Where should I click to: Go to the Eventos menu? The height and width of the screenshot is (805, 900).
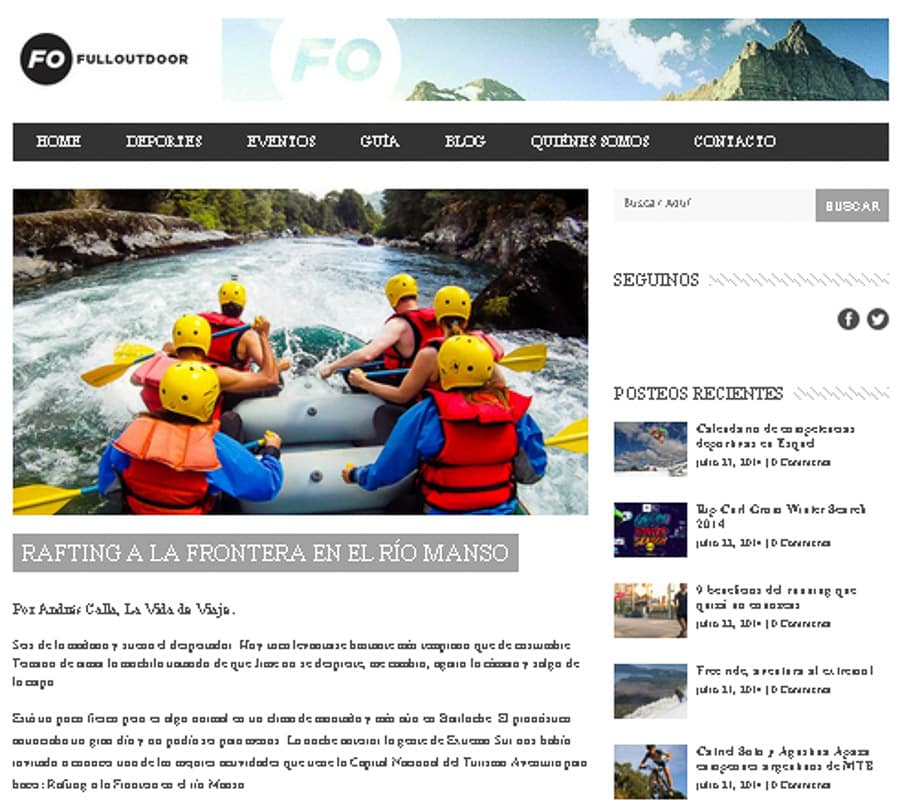click(x=281, y=141)
